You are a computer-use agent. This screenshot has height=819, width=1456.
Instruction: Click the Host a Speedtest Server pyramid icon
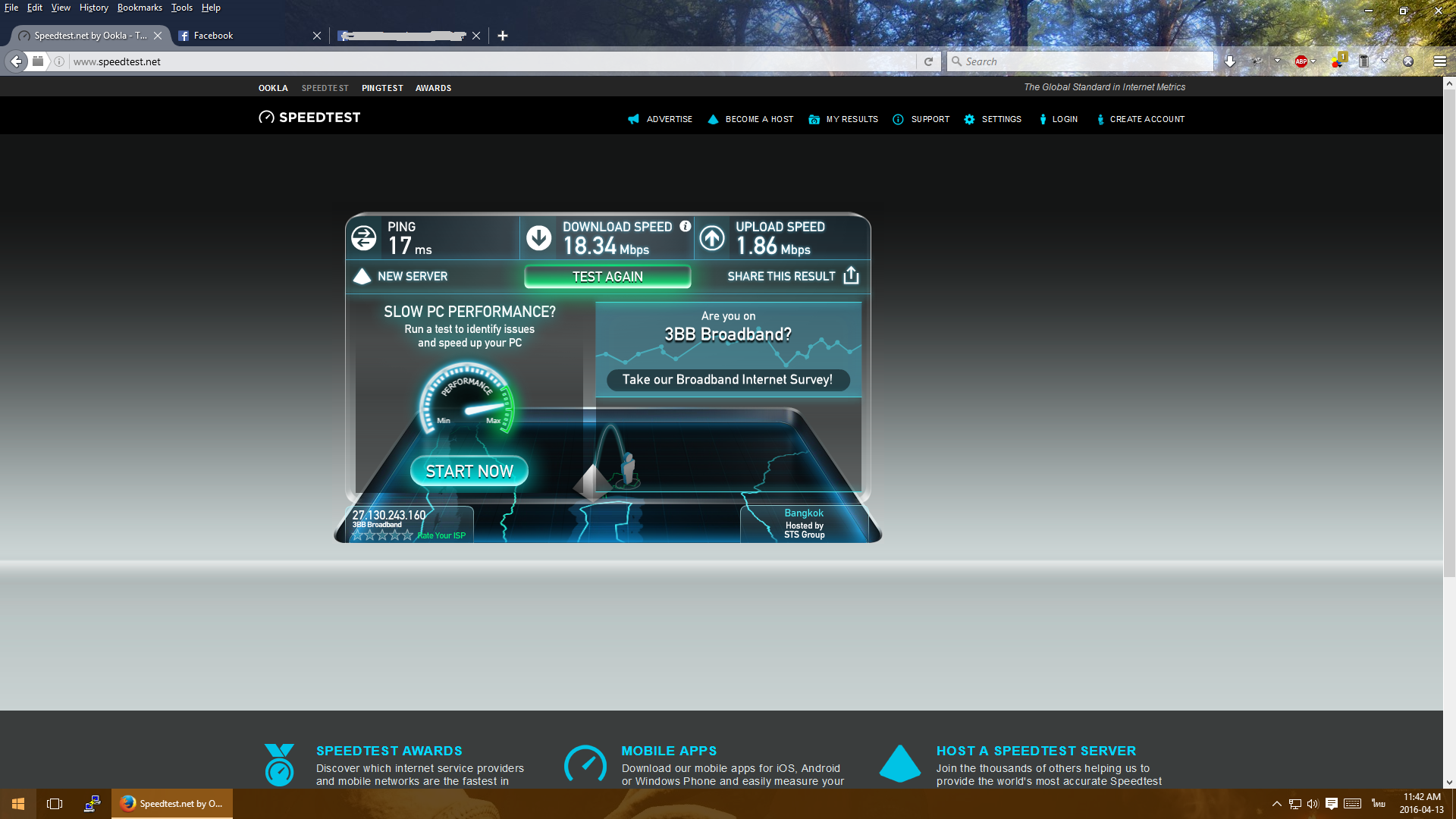(899, 763)
